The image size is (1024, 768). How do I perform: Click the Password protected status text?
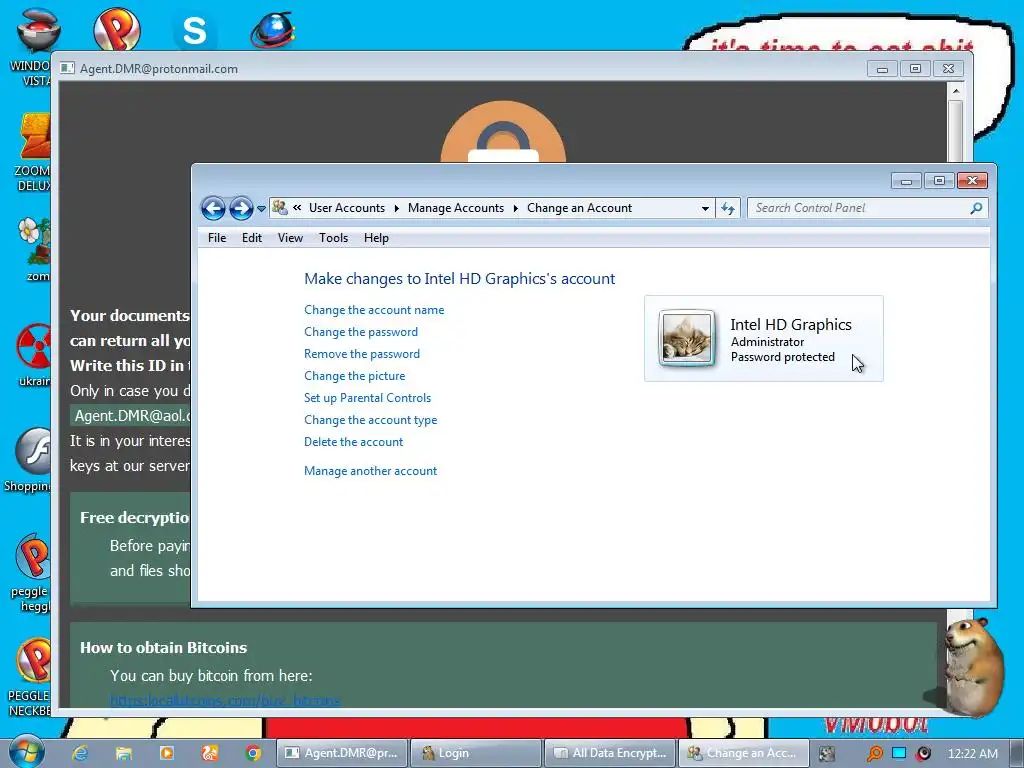point(782,357)
